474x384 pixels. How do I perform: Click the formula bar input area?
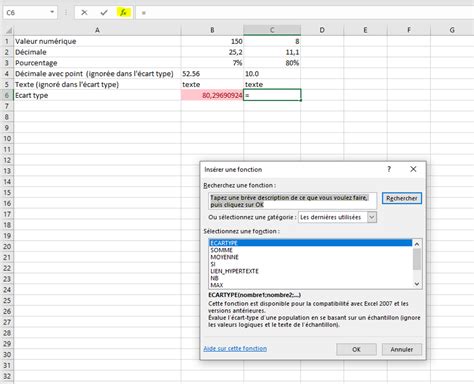[x=305, y=13]
